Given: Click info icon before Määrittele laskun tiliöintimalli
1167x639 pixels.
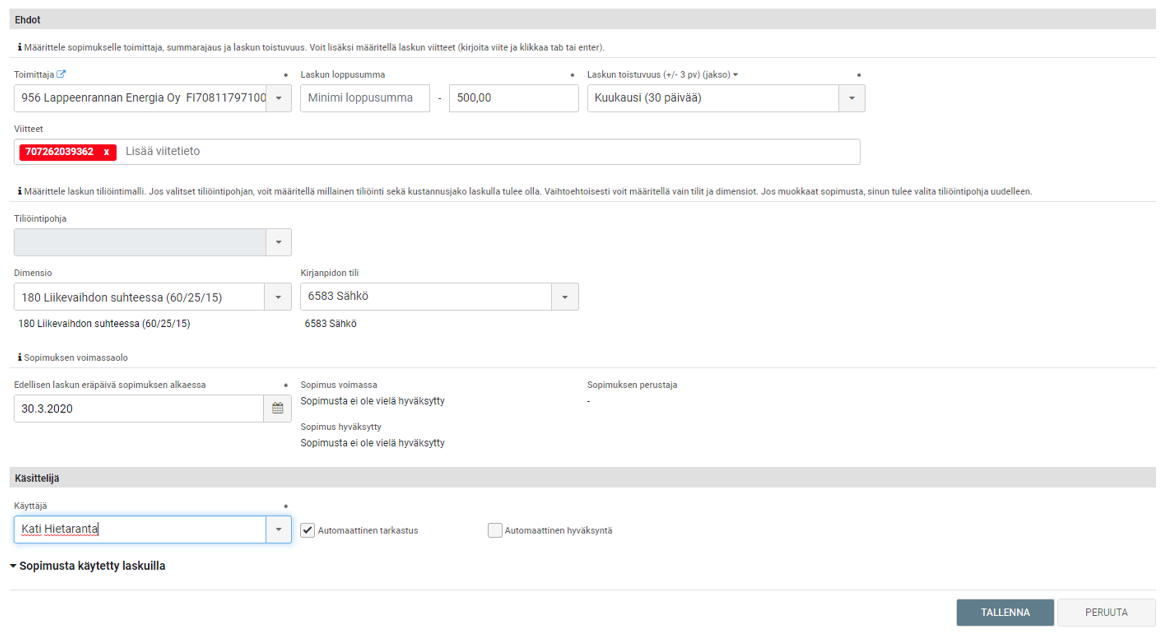Looking at the screenshot, I should pyautogui.click(x=20, y=191).
